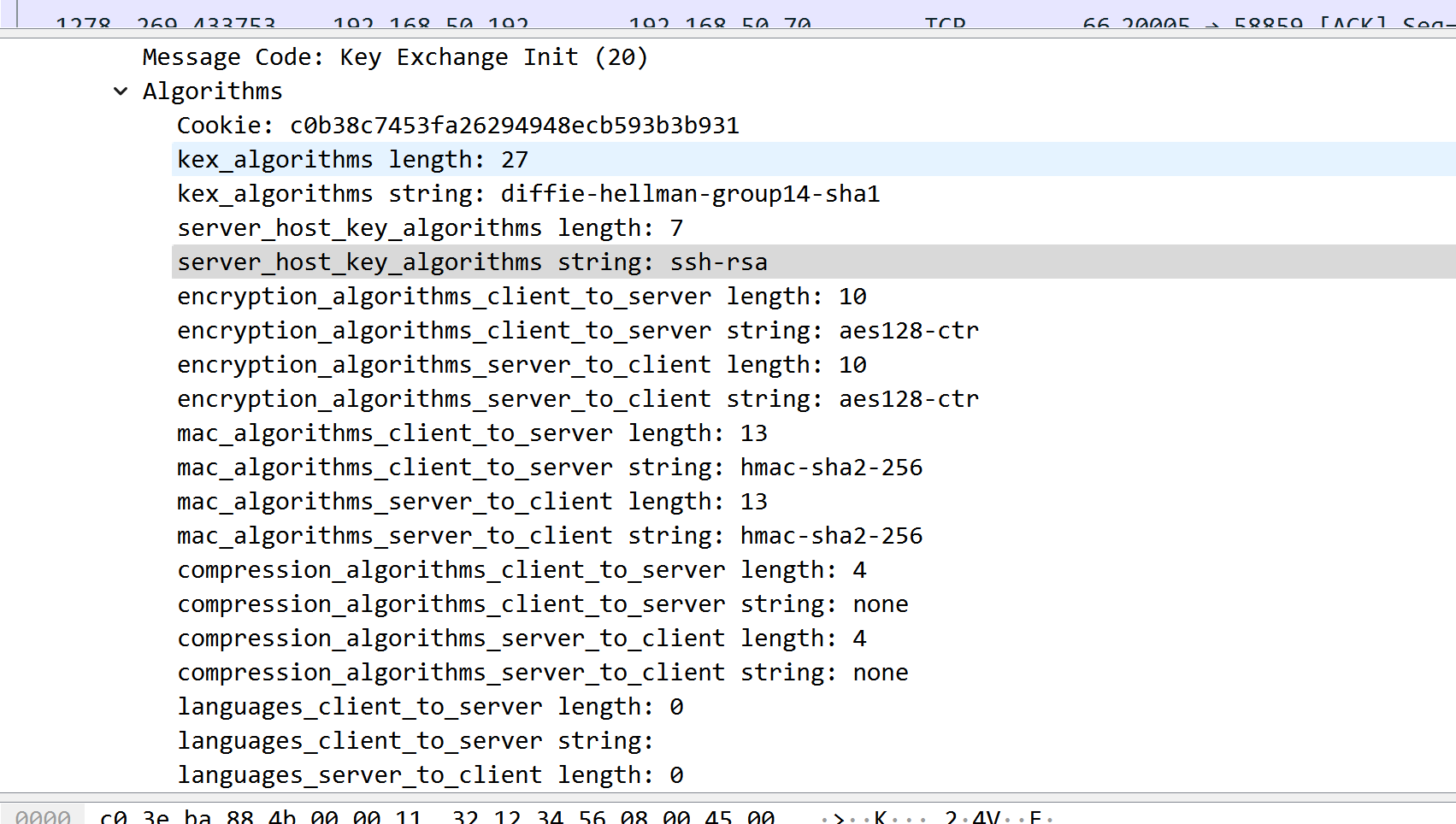
Task: Click server_host_key_algorithms string ssh-rsa row
Action: click(x=472, y=262)
